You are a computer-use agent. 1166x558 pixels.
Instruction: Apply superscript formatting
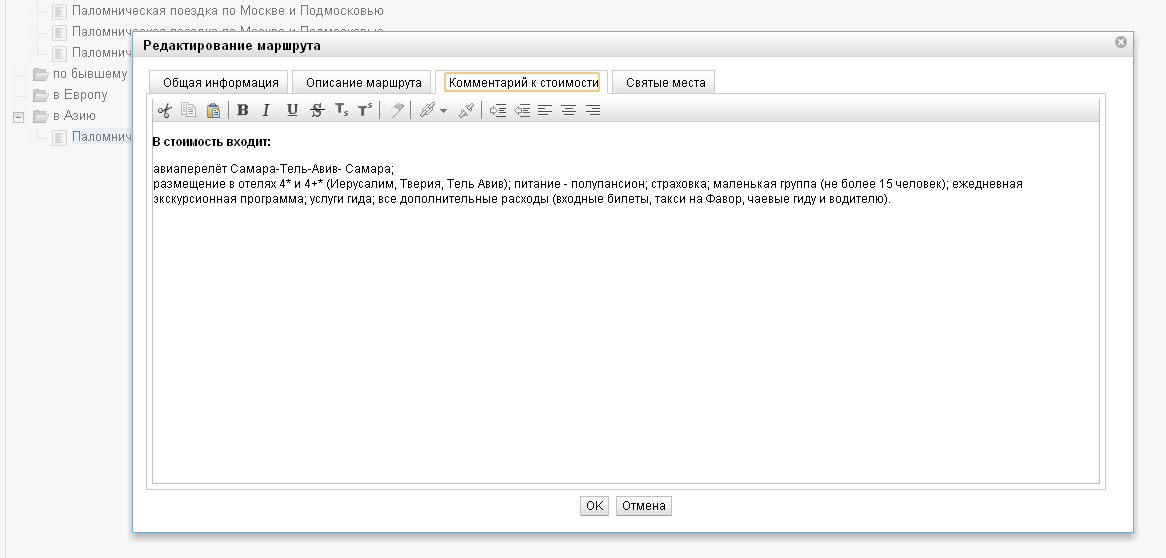pos(365,111)
